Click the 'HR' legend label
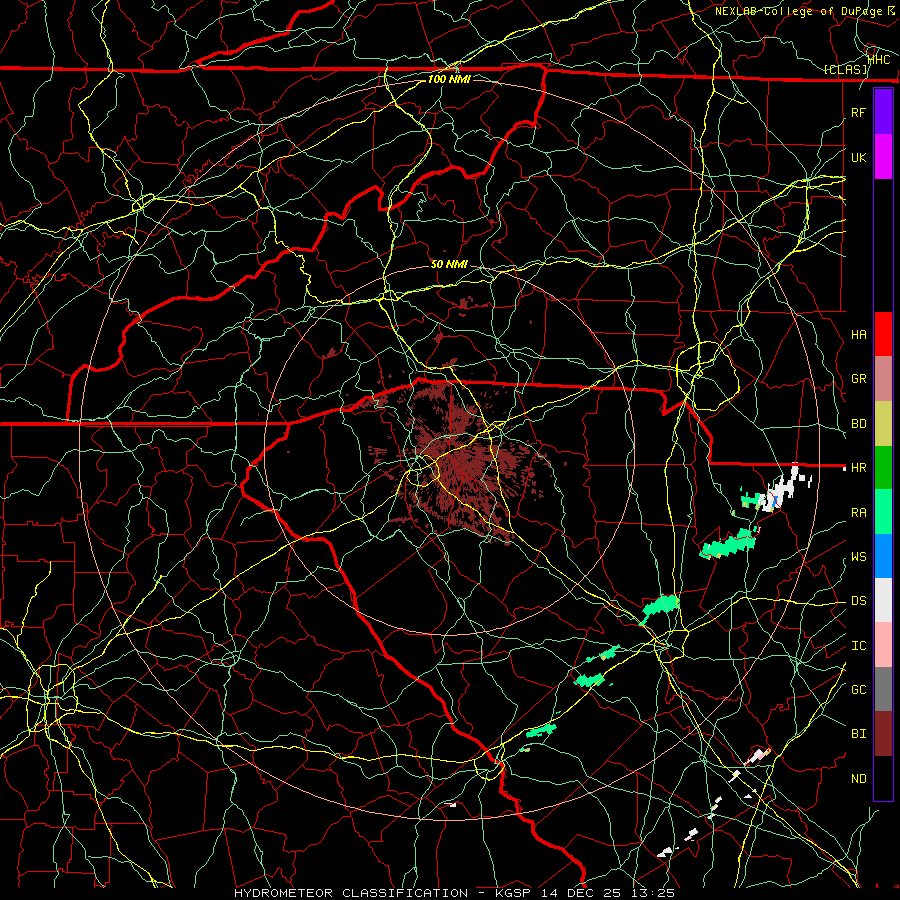Image resolution: width=900 pixels, height=900 pixels. click(858, 468)
